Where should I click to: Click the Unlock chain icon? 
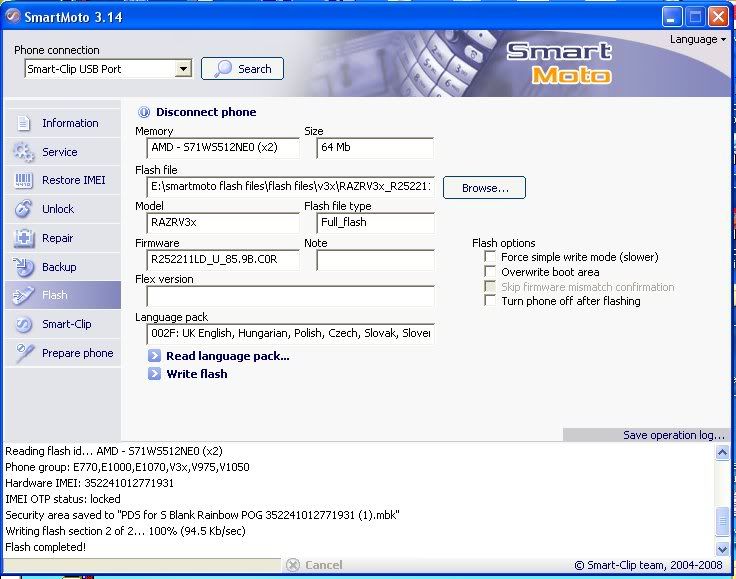[23, 209]
